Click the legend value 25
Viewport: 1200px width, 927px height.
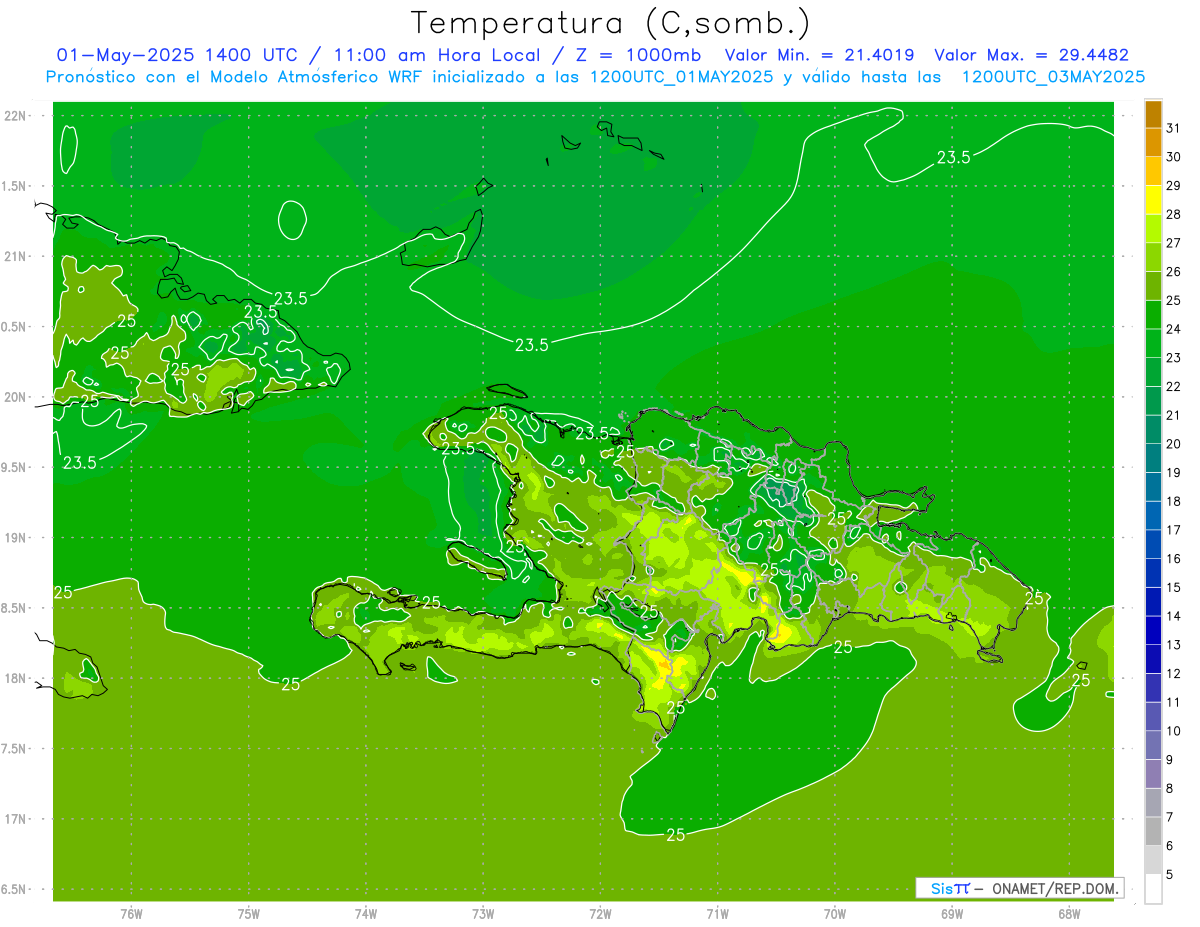coord(1173,300)
